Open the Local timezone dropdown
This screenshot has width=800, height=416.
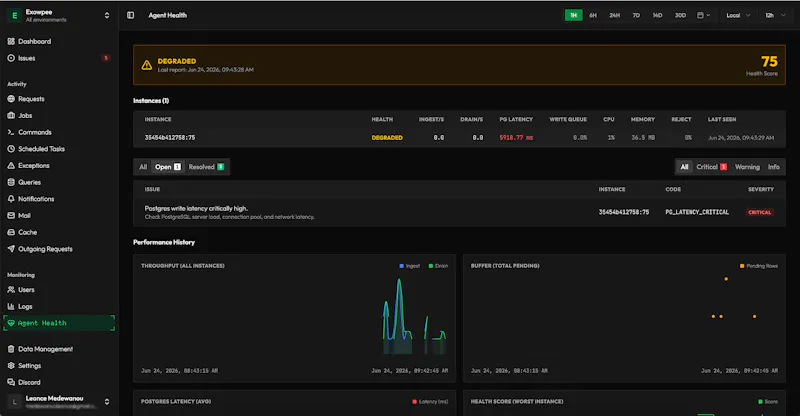click(738, 15)
